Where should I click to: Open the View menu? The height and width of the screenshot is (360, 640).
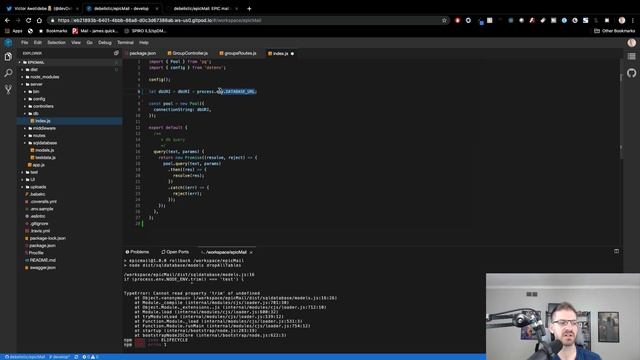coord(76,42)
